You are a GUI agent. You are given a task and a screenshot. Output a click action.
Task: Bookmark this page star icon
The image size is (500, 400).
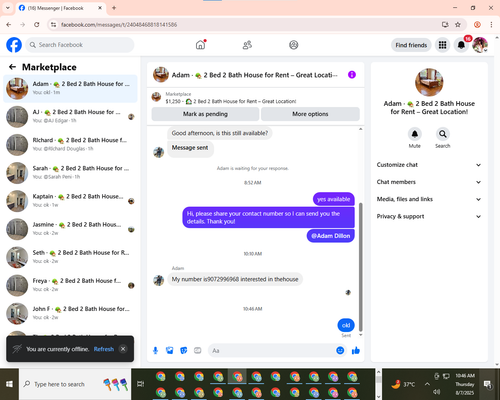pyautogui.click(x=458, y=24)
